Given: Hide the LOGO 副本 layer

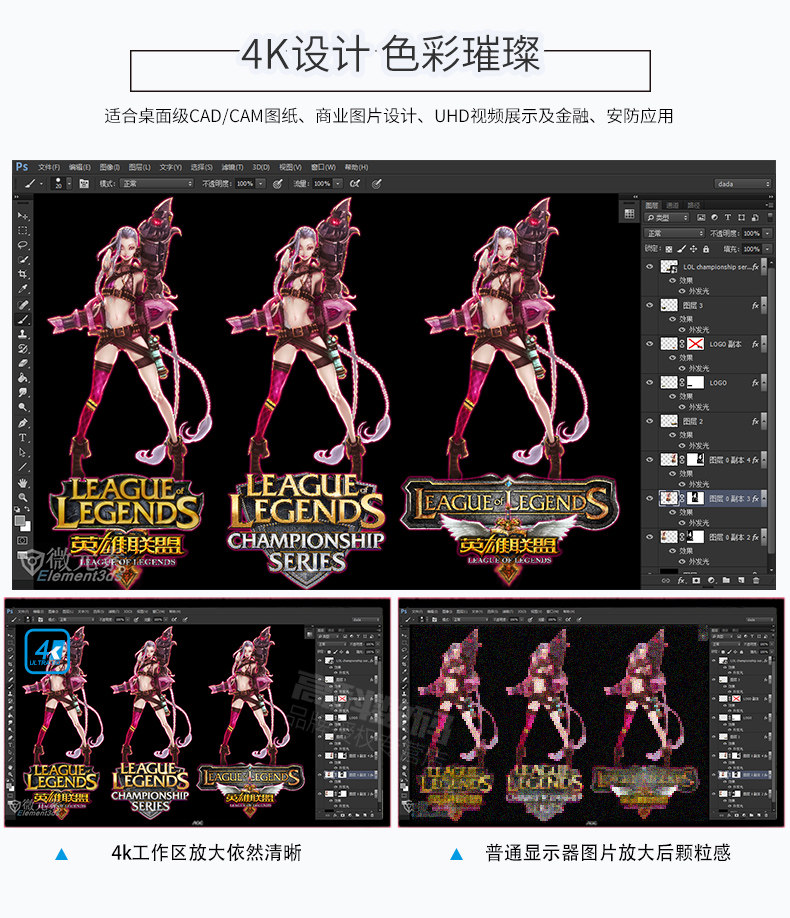Looking at the screenshot, I should click(649, 344).
